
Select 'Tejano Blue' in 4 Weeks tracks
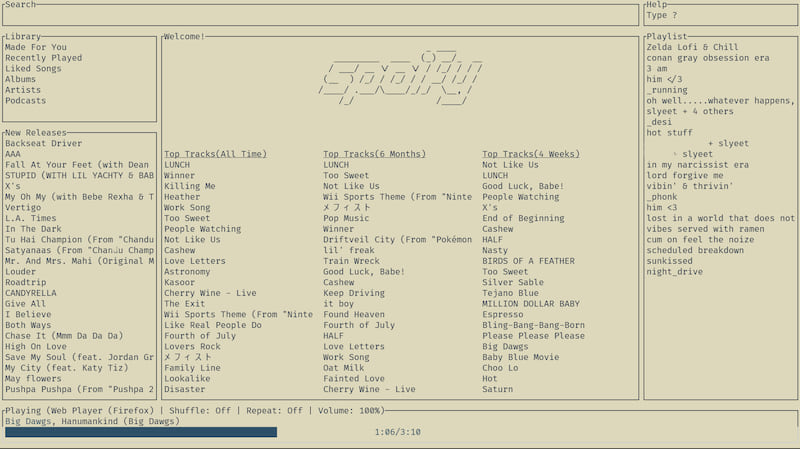point(511,293)
